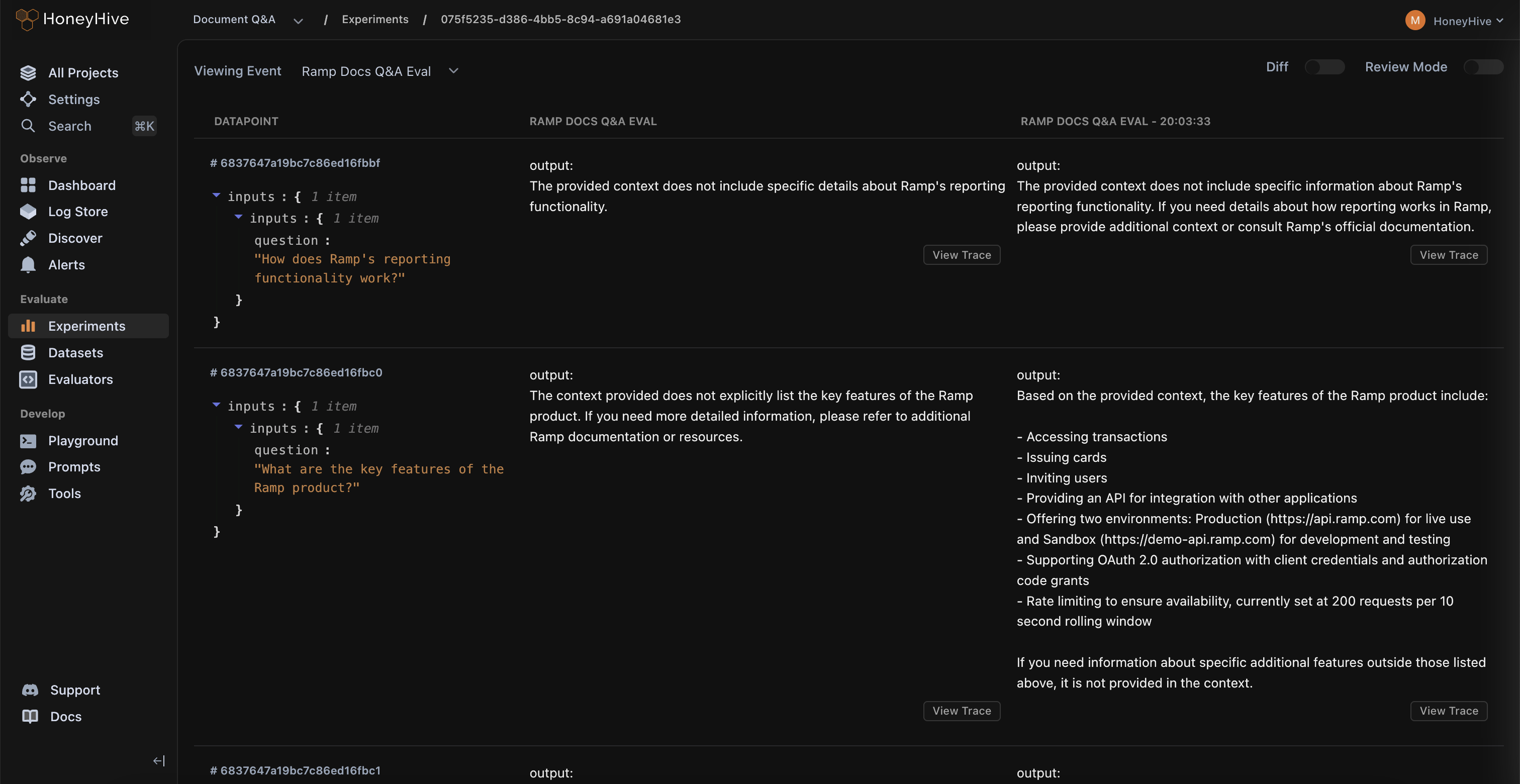
Task: Click the Discover rocket icon
Action: [28, 238]
